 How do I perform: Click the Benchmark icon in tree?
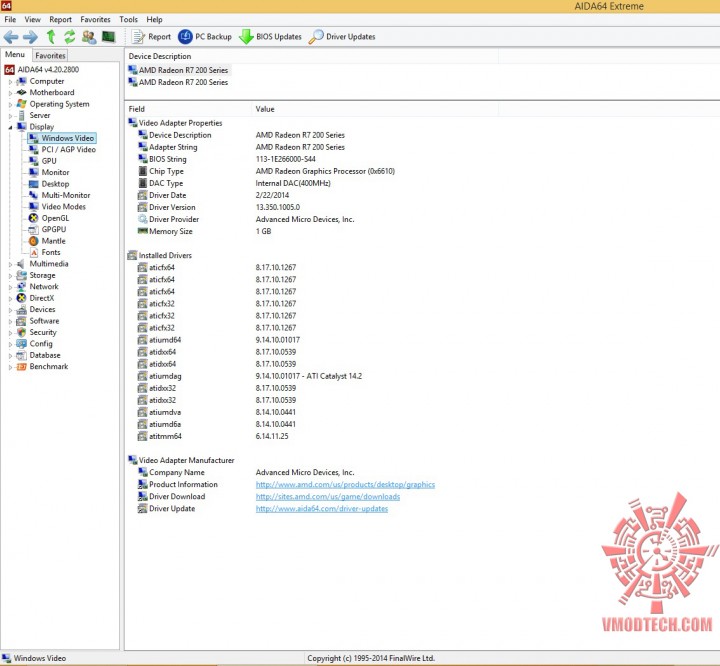pos(22,367)
